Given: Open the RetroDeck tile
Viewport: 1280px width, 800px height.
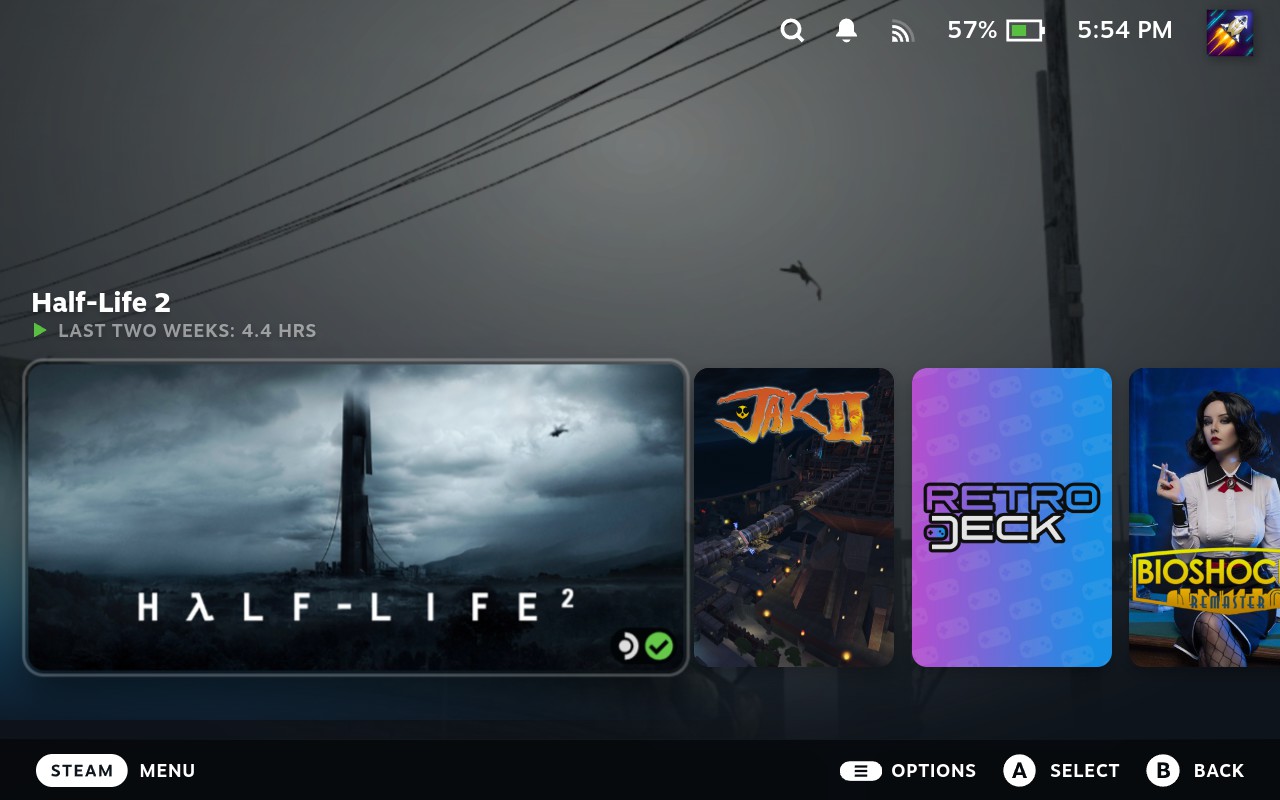Looking at the screenshot, I should (x=1012, y=517).
